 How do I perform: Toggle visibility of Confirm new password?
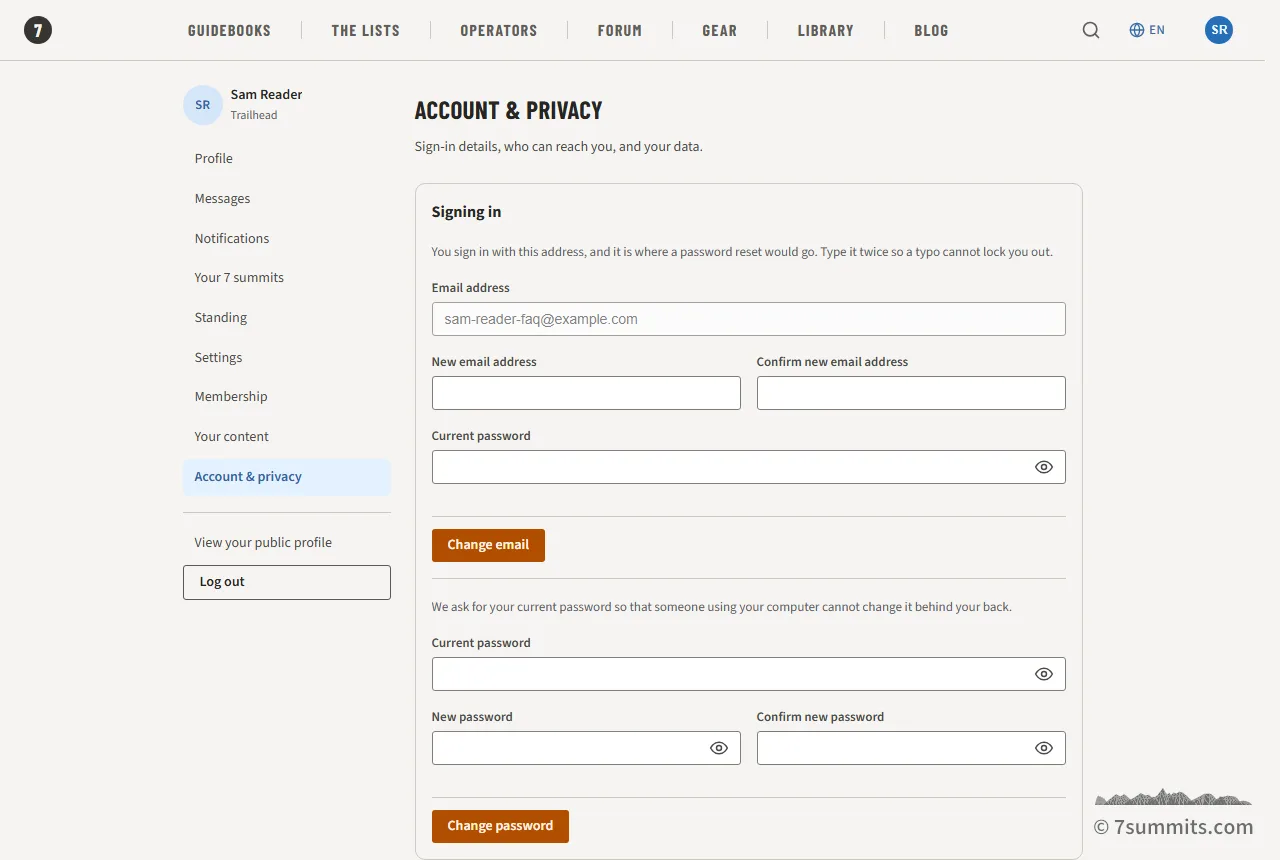point(1044,748)
